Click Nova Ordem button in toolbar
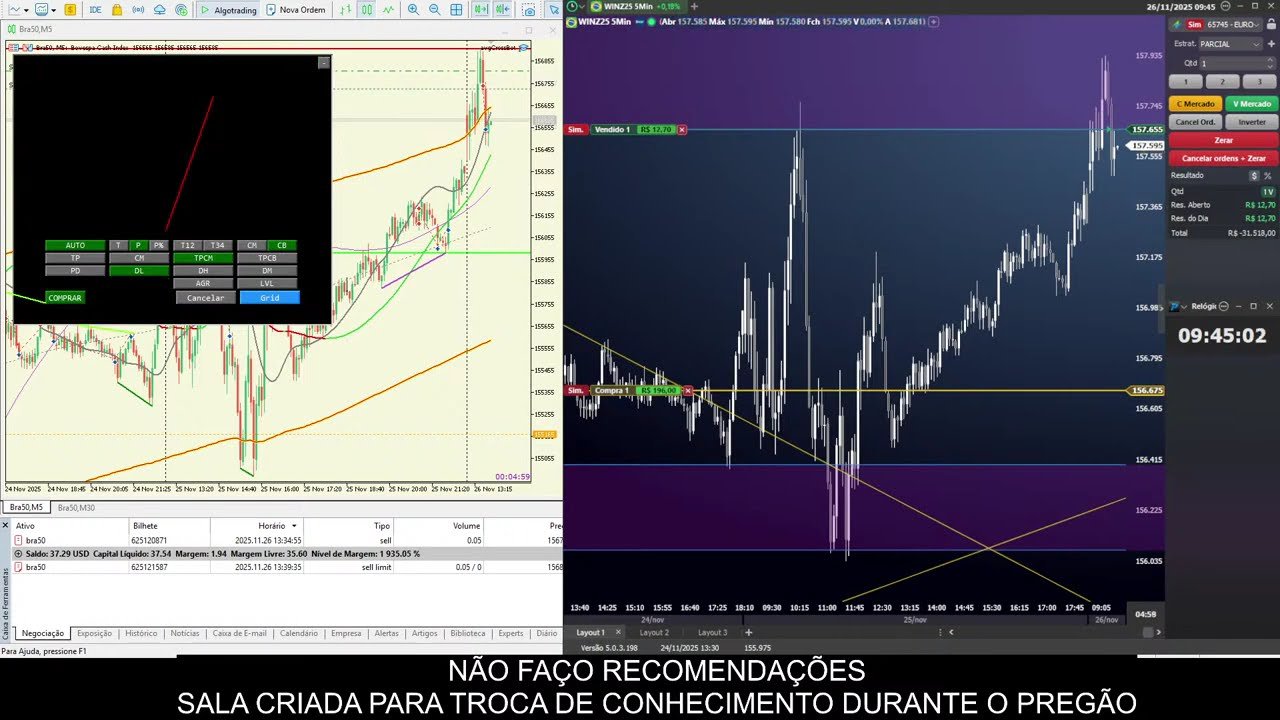 pyautogui.click(x=297, y=9)
